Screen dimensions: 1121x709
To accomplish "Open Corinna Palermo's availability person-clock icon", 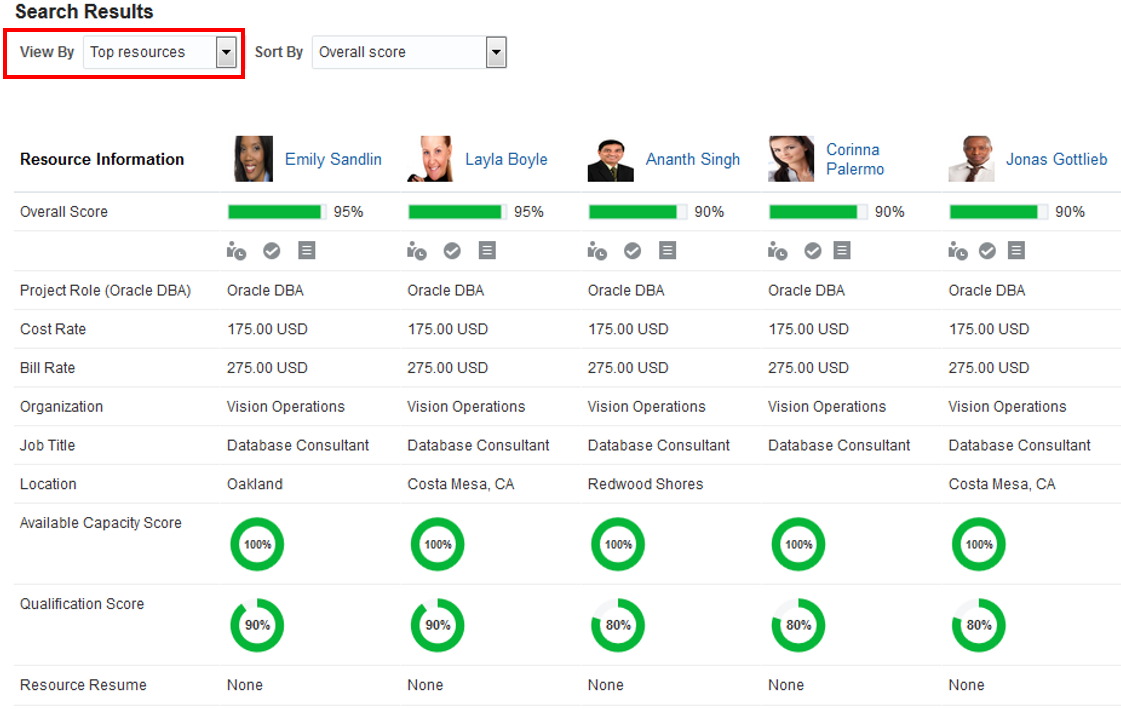I will coord(777,251).
